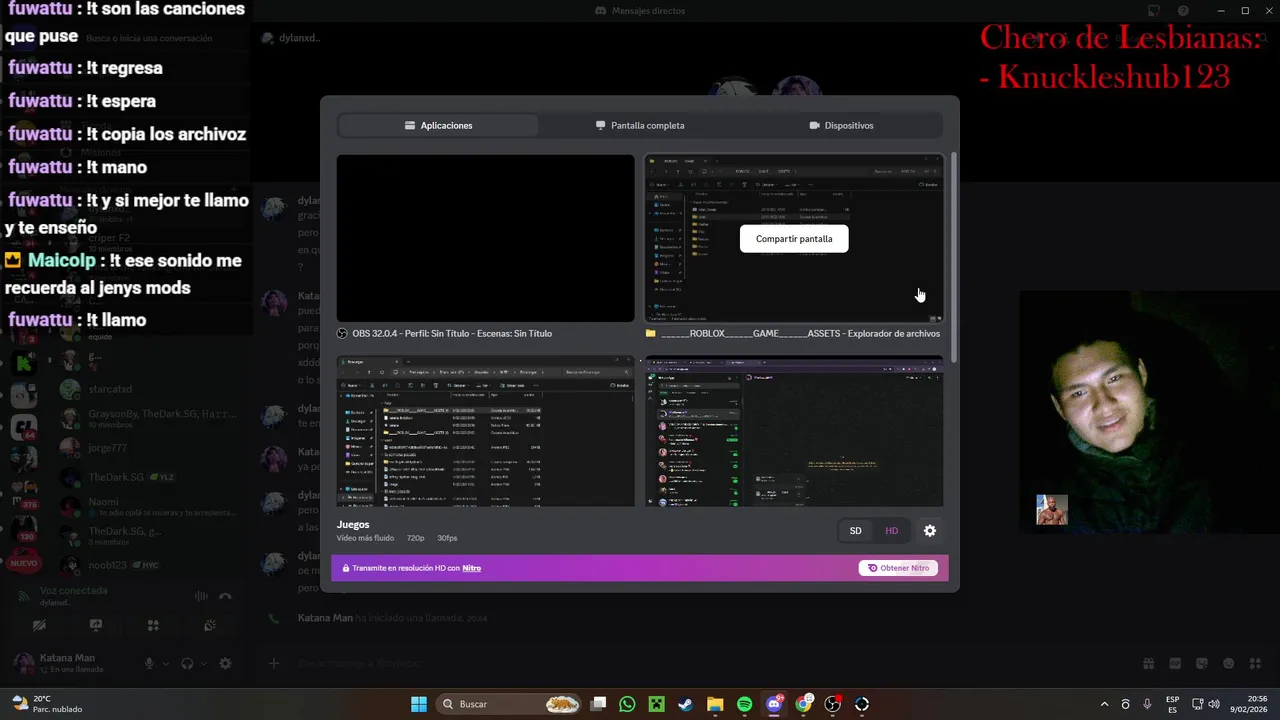Open Task View from taskbar

pyautogui.click(x=598, y=704)
